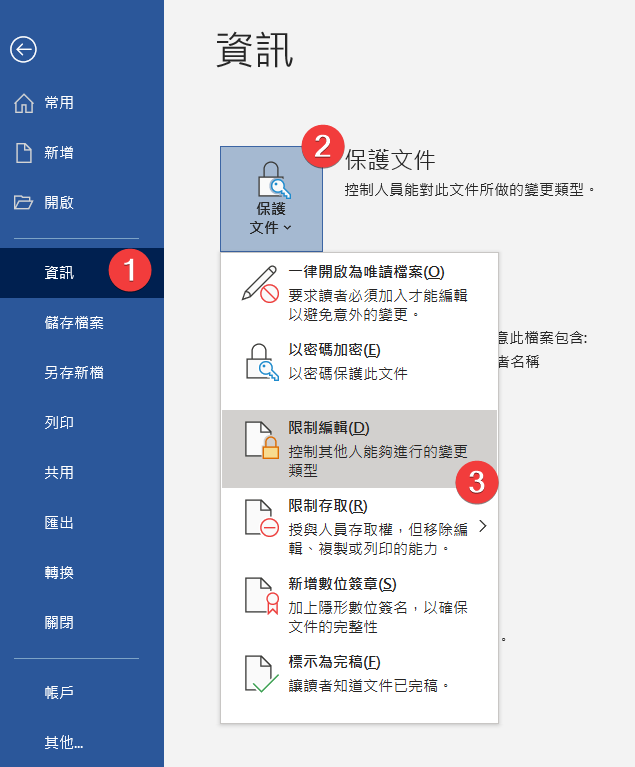Open 帳戶 settings in the sidebar

point(59,692)
